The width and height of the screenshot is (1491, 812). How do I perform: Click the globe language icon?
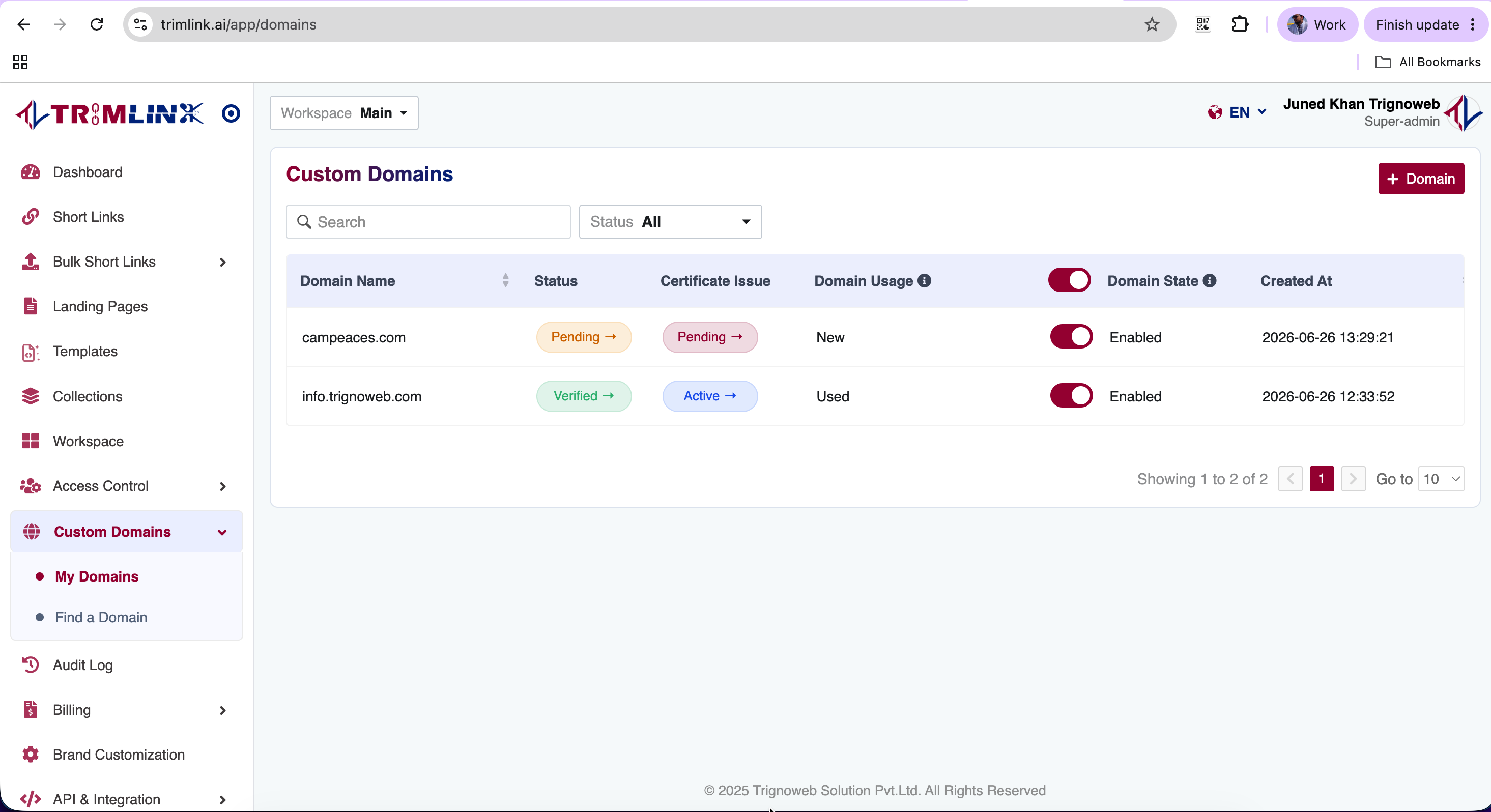point(1215,112)
